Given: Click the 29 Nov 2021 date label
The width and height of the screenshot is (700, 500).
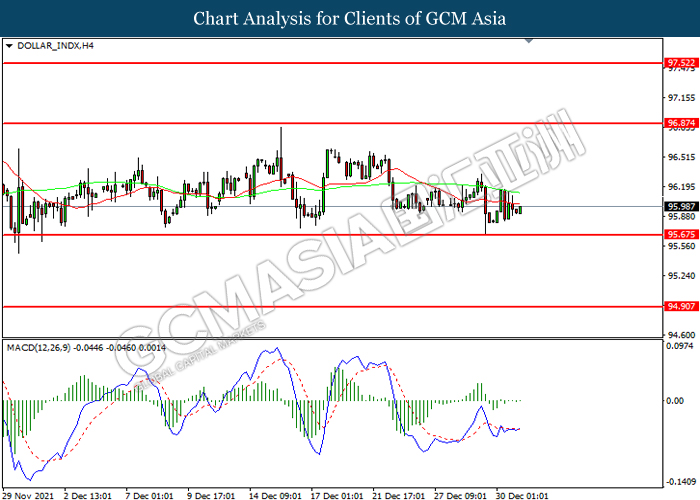Looking at the screenshot, I should click(28, 496).
